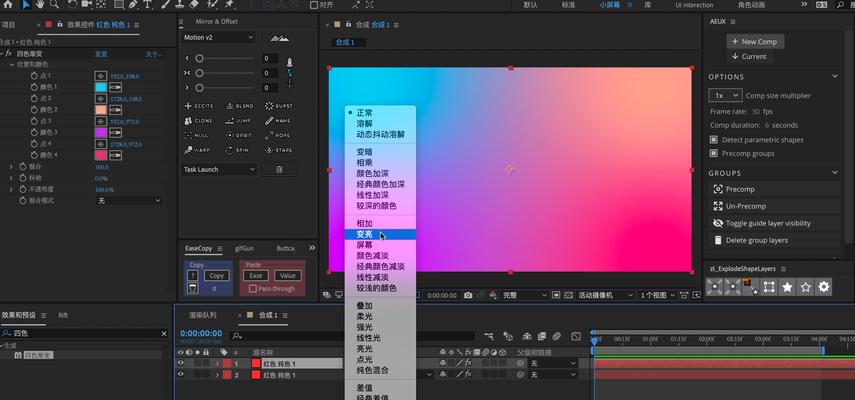
Task: Check Detect parametric shapes in AEUX
Action: click(713, 140)
